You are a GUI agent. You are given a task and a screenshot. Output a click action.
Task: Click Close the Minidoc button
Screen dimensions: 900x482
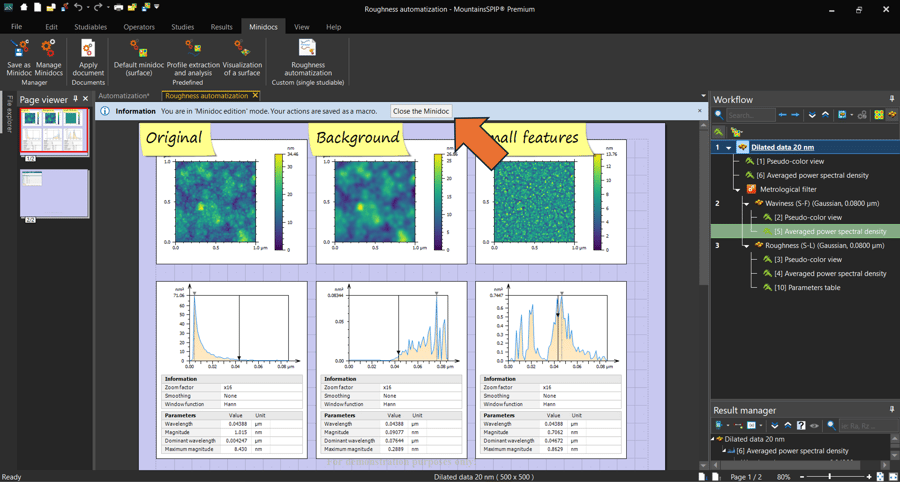(421, 111)
